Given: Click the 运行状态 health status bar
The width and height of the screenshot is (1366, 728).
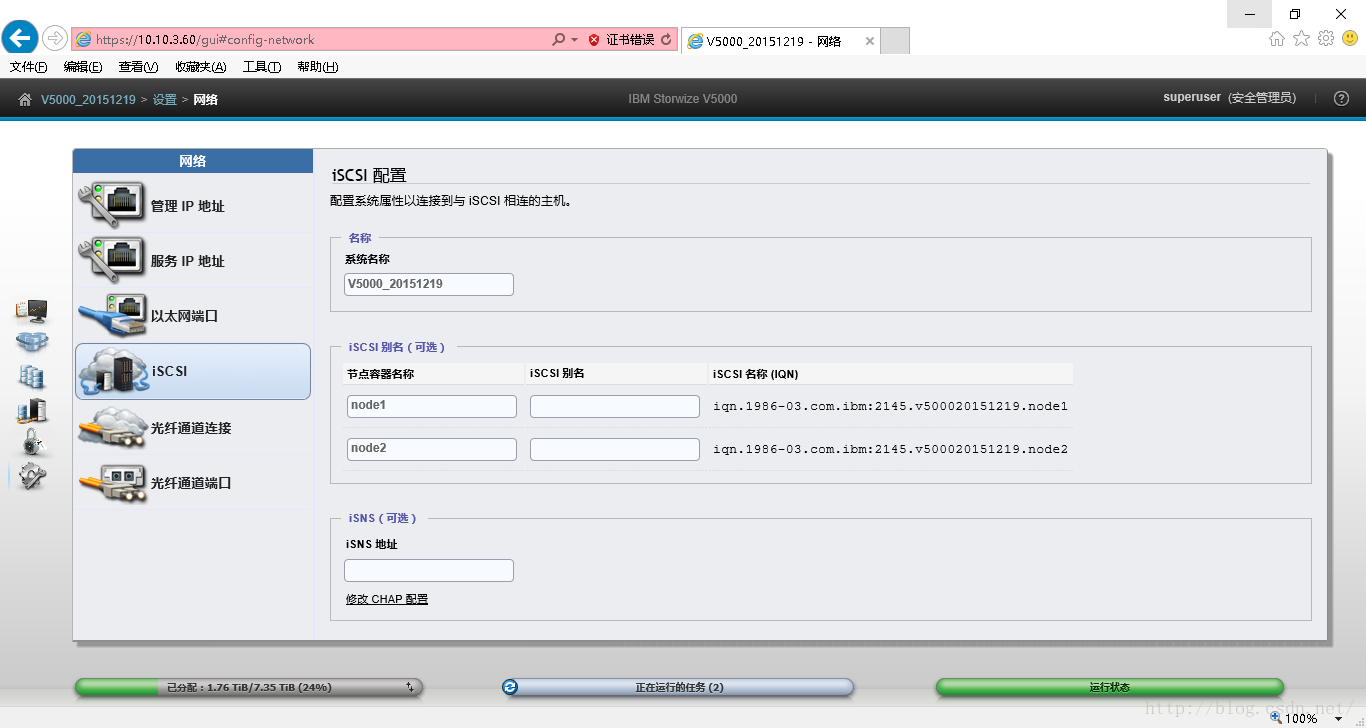Looking at the screenshot, I should [1109, 687].
